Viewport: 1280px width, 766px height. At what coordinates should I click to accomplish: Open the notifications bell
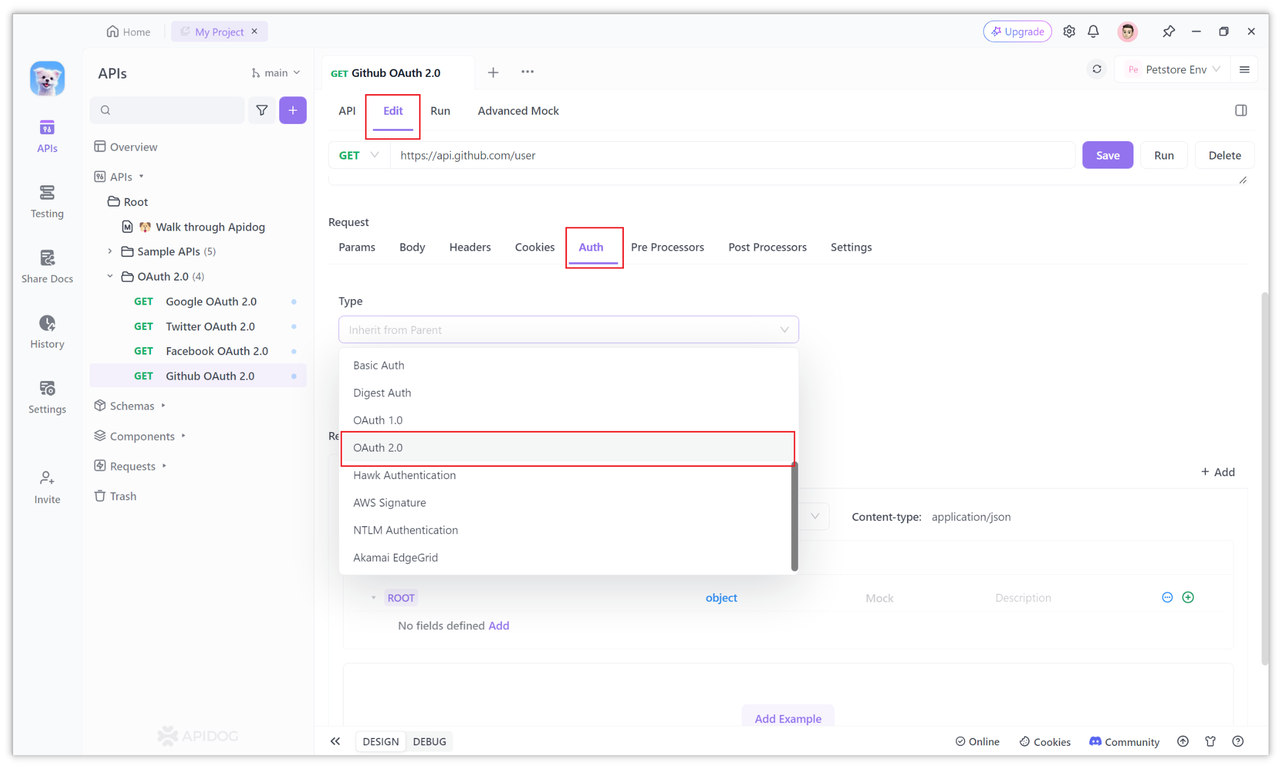[1093, 32]
